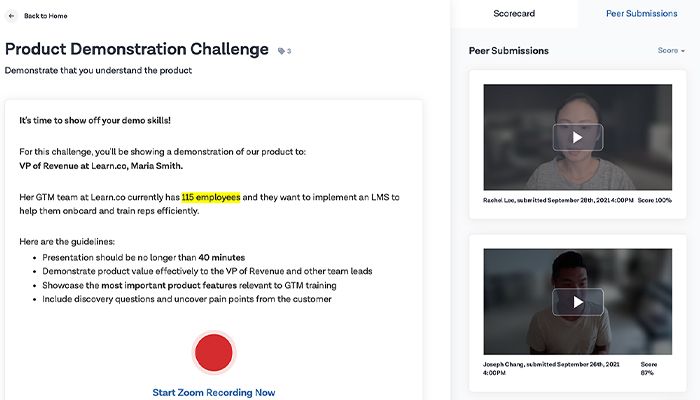The height and width of the screenshot is (400, 700).
Task: Click 'VP of Revenue at Learn.co, Maria Smith.' text
Action: [x=101, y=166]
